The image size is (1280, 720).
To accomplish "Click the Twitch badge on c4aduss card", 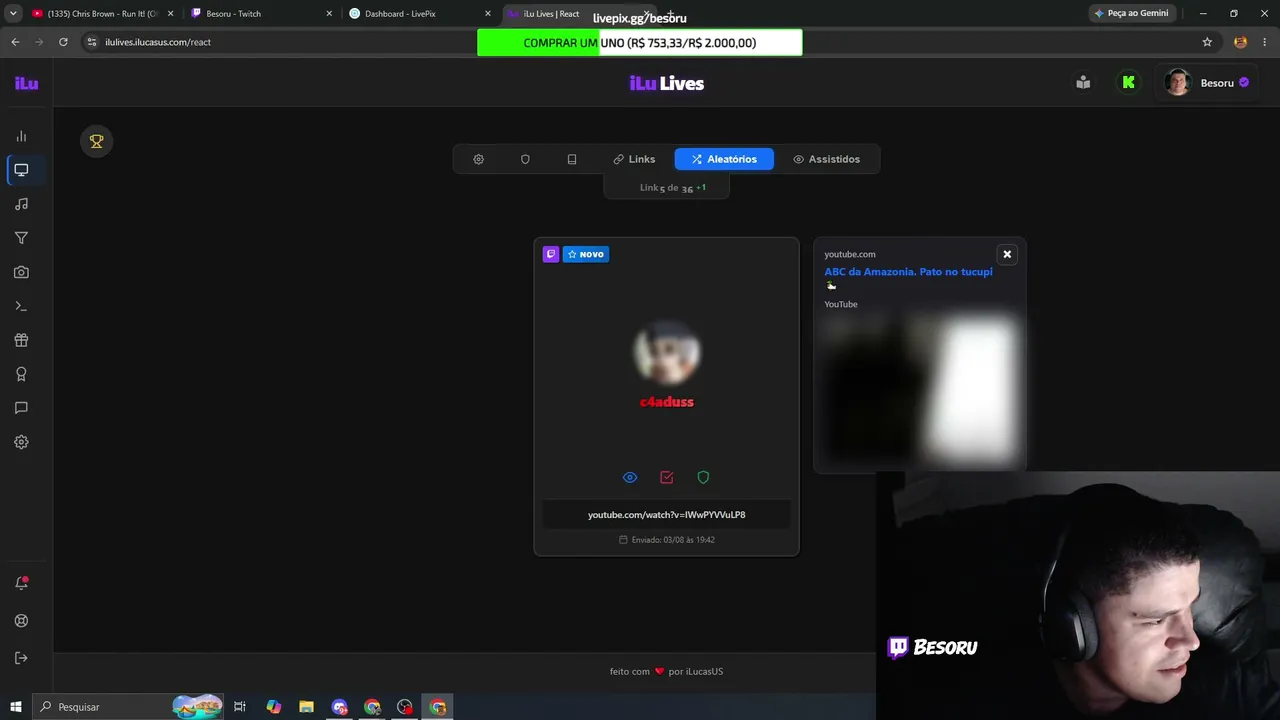I will pos(551,254).
